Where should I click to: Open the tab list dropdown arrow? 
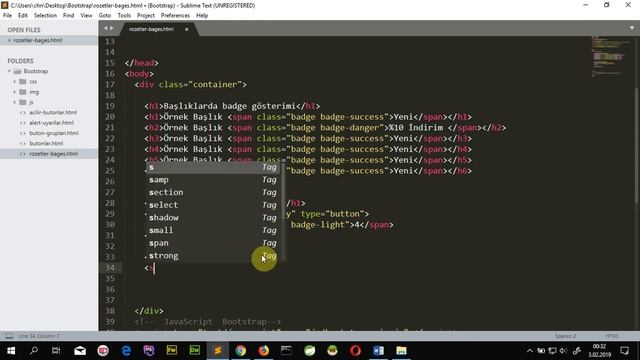pos(632,28)
